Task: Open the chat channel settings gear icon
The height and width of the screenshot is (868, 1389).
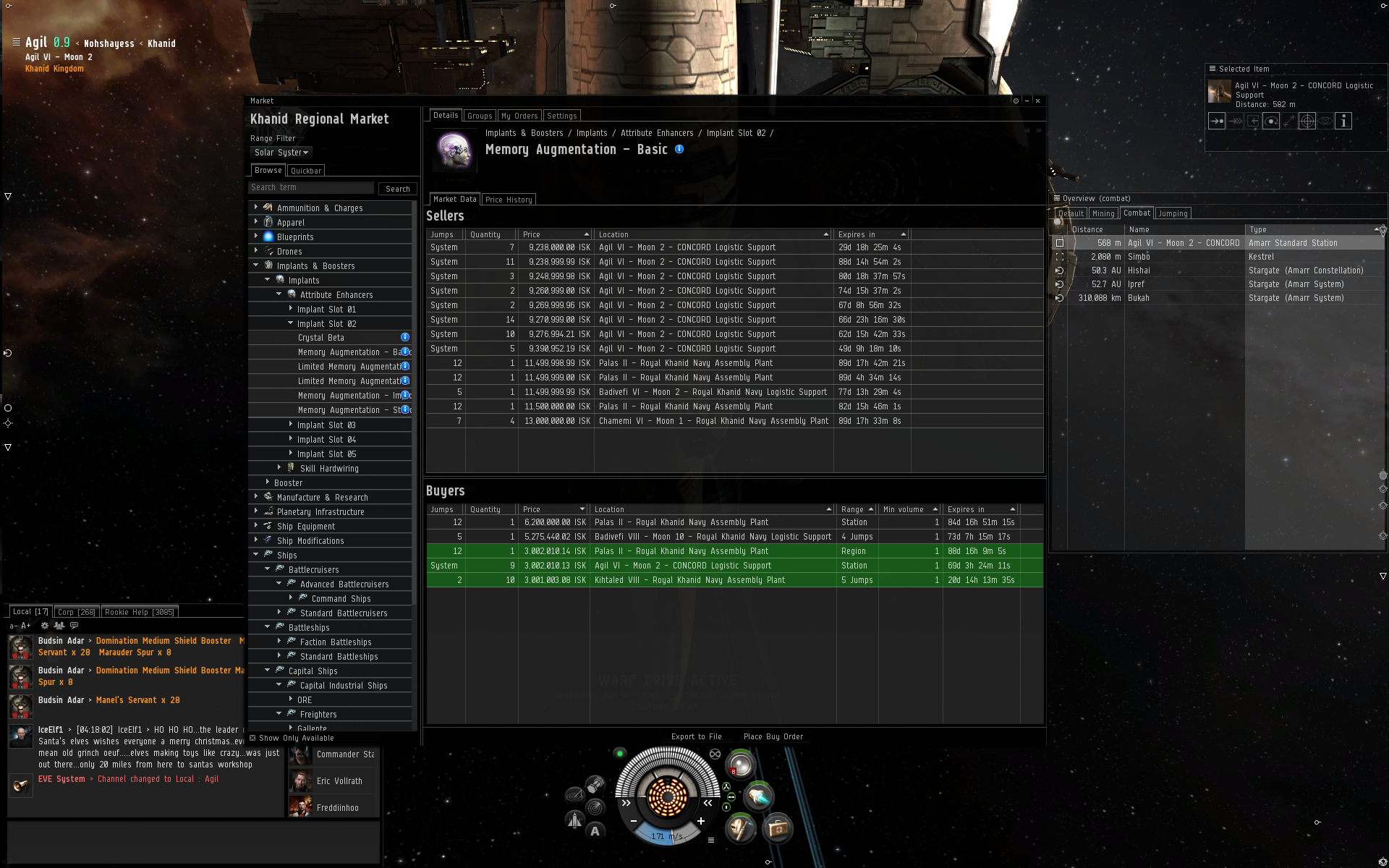Action: click(x=45, y=626)
